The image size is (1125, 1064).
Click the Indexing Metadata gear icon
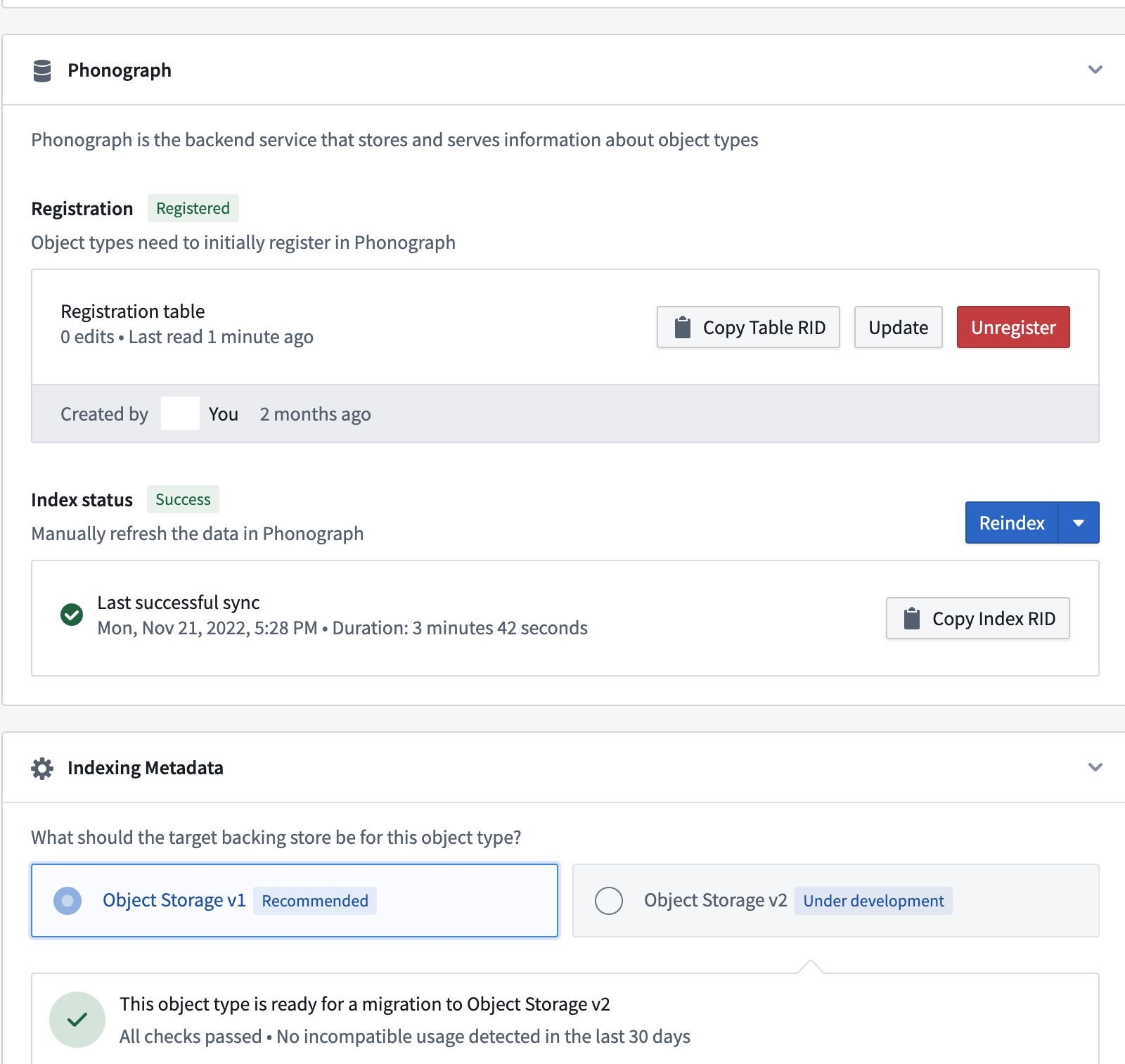point(42,768)
